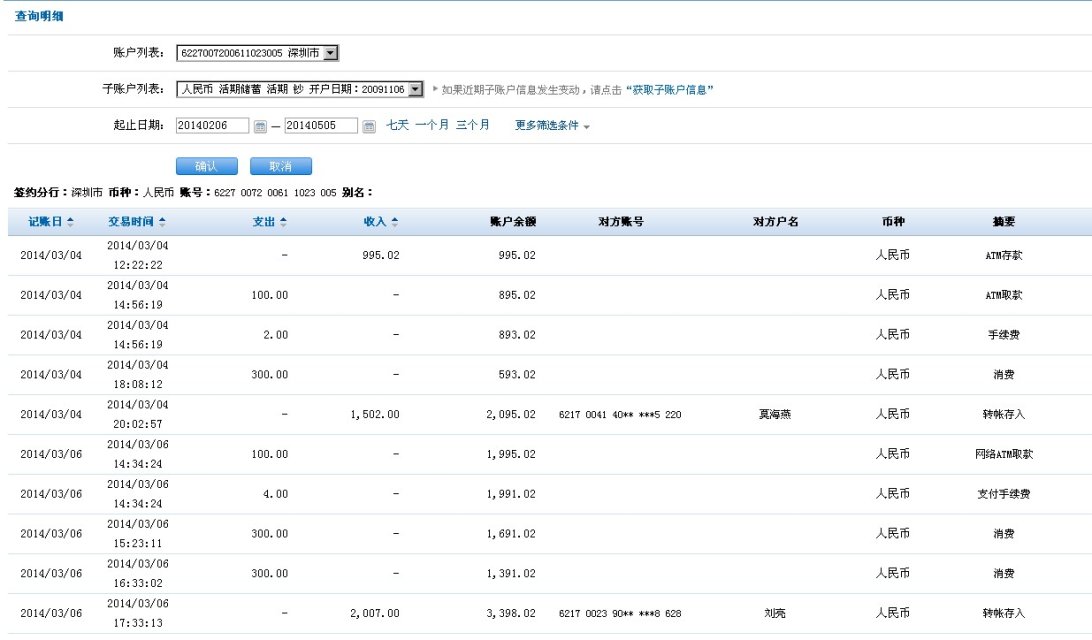Viewport: 1092px width, 640px height.
Task: Click the 莫海燕 counterparty name cell
Action: click(775, 414)
